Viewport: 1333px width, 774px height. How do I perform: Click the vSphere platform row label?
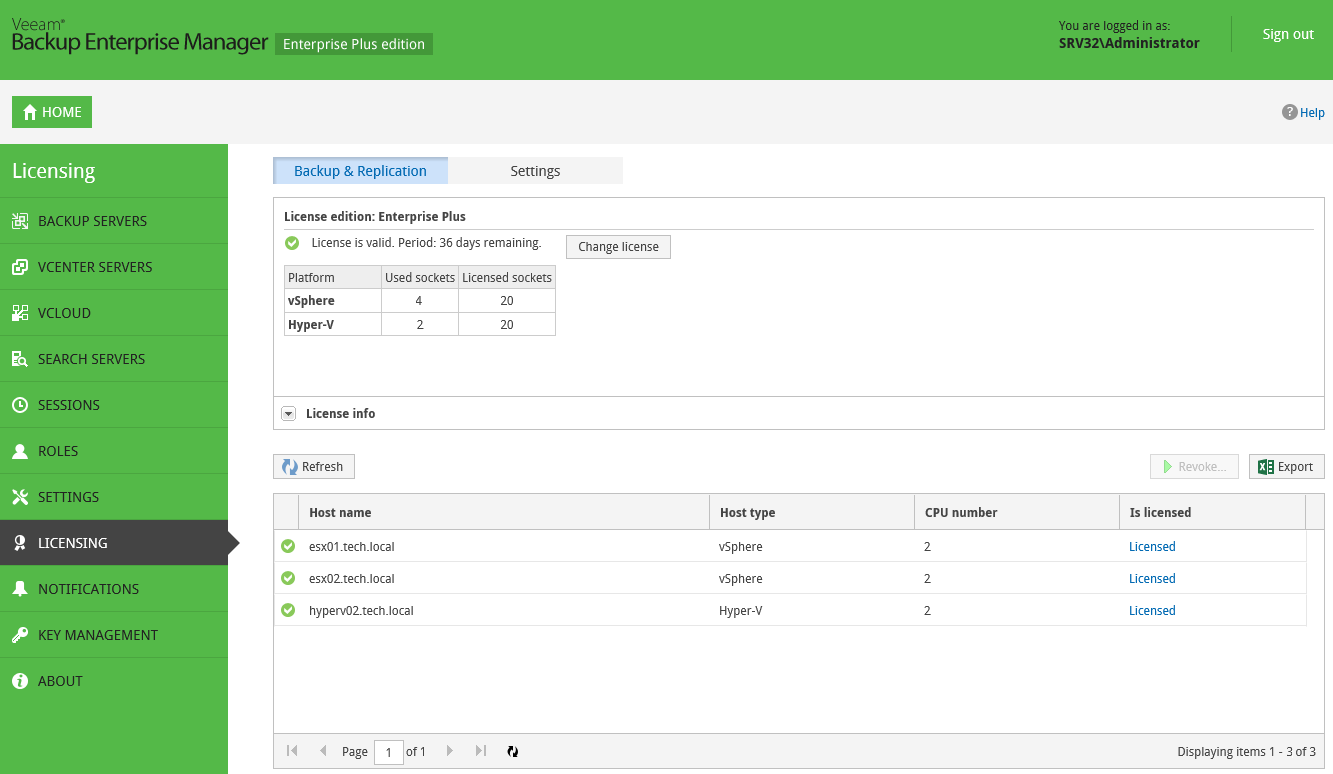click(x=311, y=301)
